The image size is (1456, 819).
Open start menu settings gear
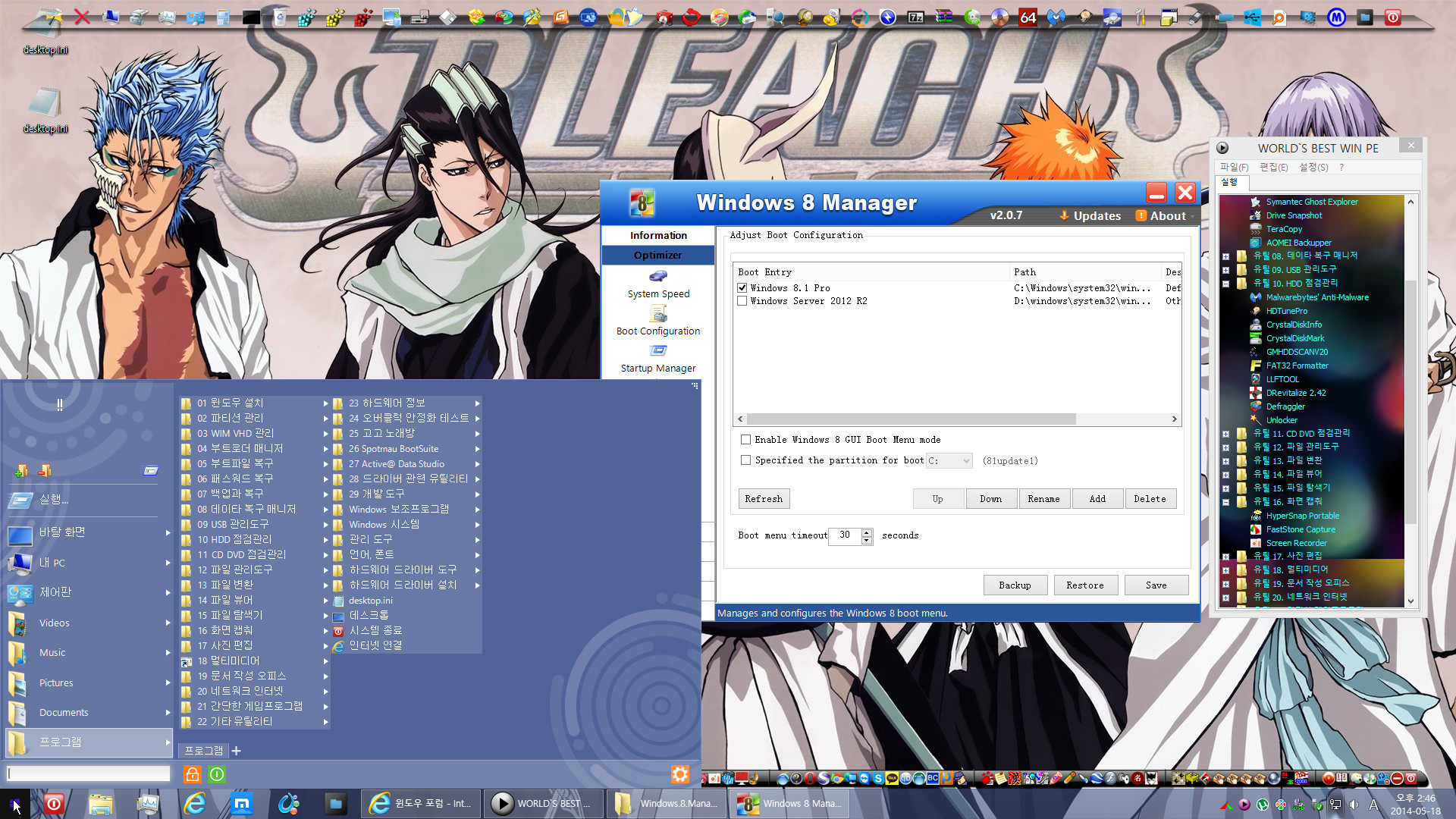(680, 774)
